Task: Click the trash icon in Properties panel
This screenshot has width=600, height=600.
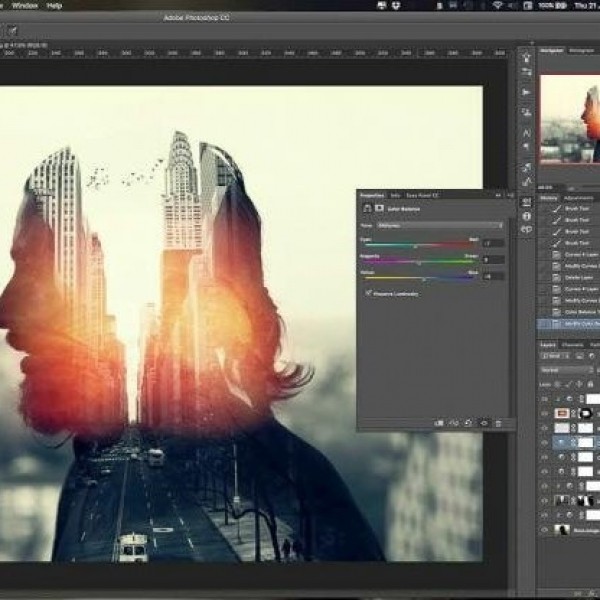Action: [x=500, y=423]
